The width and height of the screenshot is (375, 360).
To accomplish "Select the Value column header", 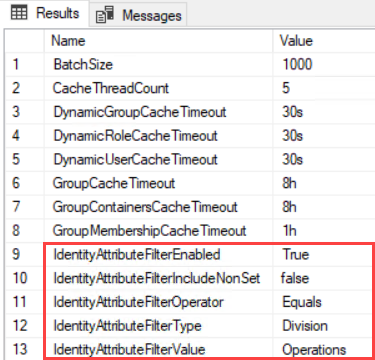I will click(x=324, y=41).
